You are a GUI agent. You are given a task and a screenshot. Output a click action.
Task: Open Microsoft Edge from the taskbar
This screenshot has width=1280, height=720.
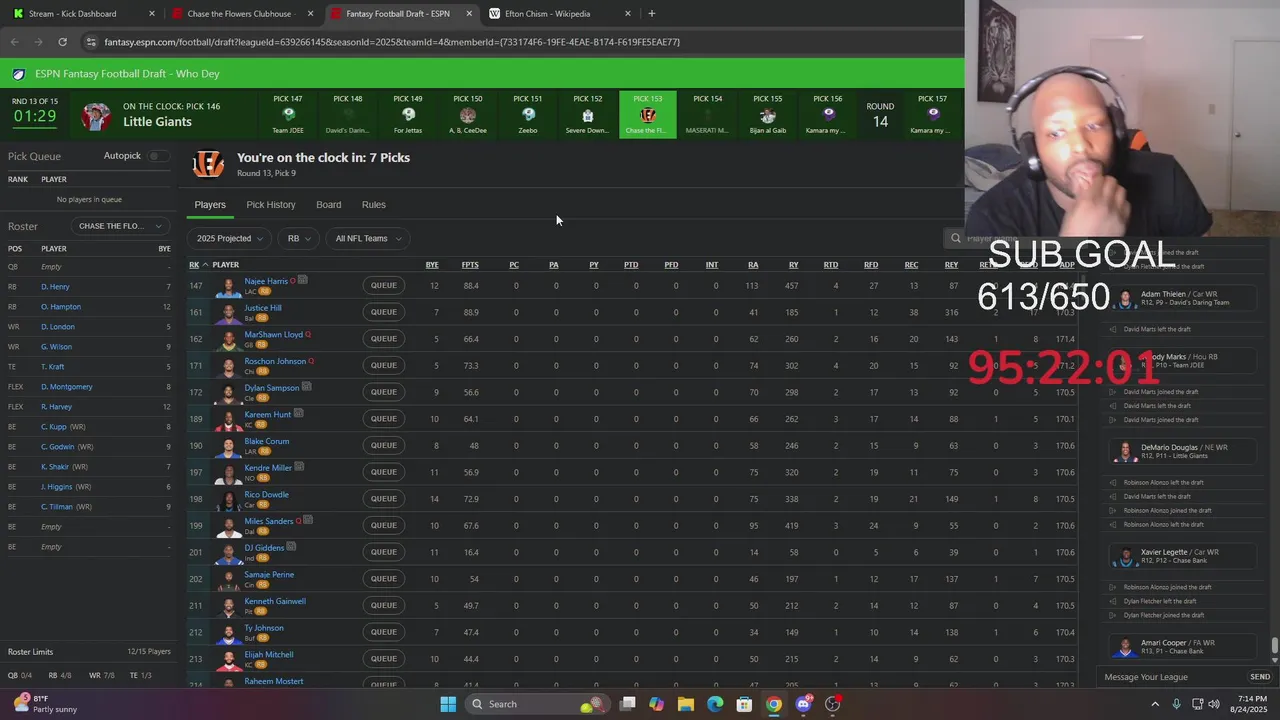coord(715,704)
